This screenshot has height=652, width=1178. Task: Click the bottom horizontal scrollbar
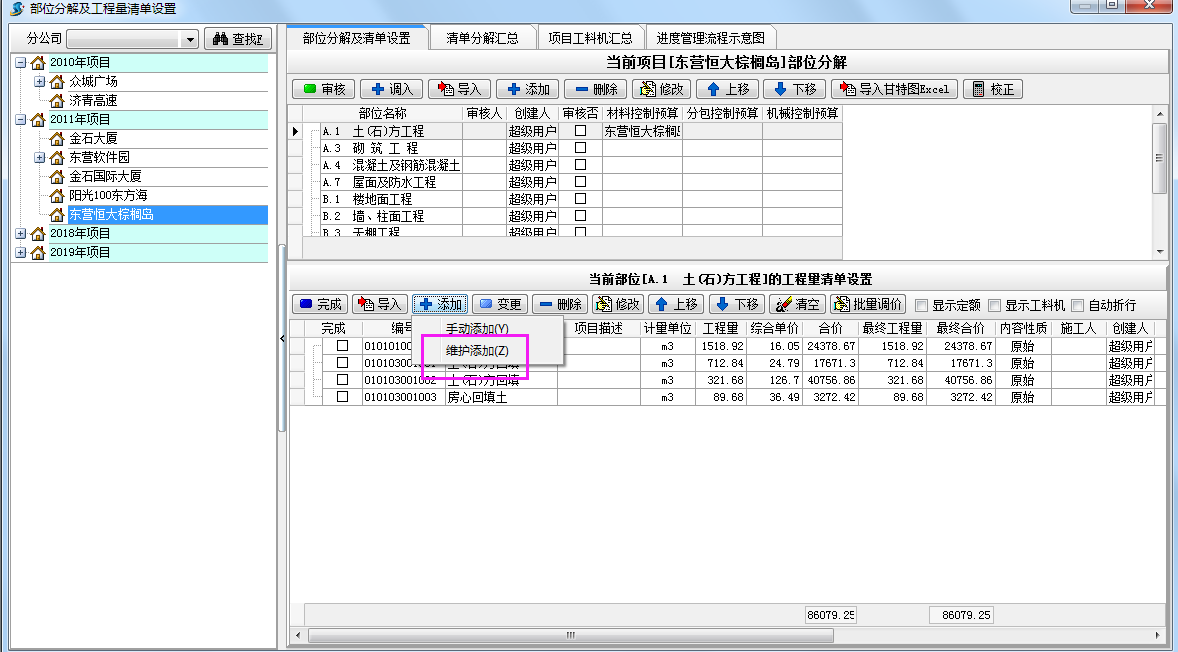[x=570, y=635]
